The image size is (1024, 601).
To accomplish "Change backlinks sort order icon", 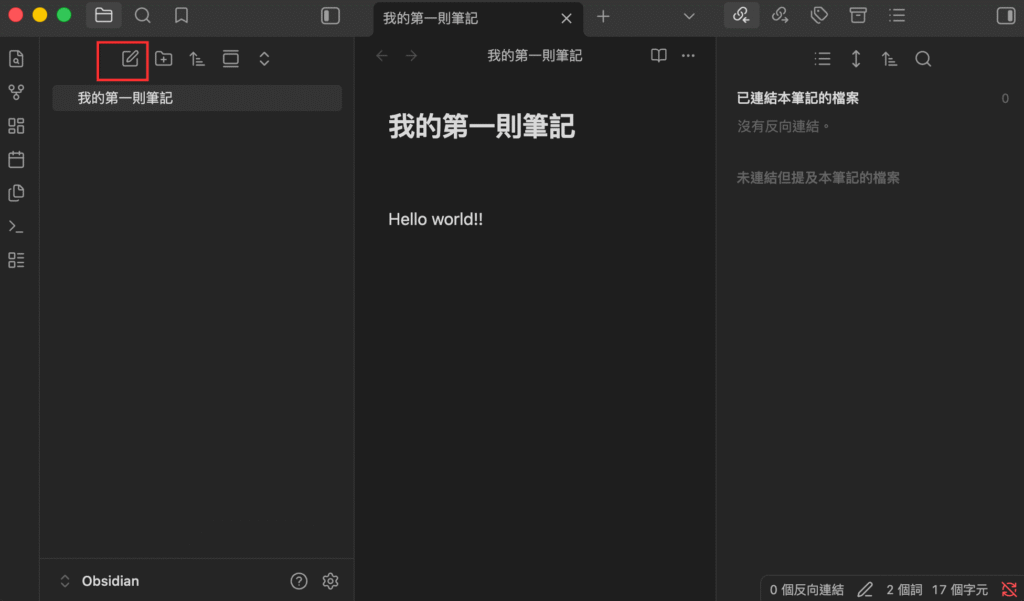I will pyautogui.click(x=889, y=59).
